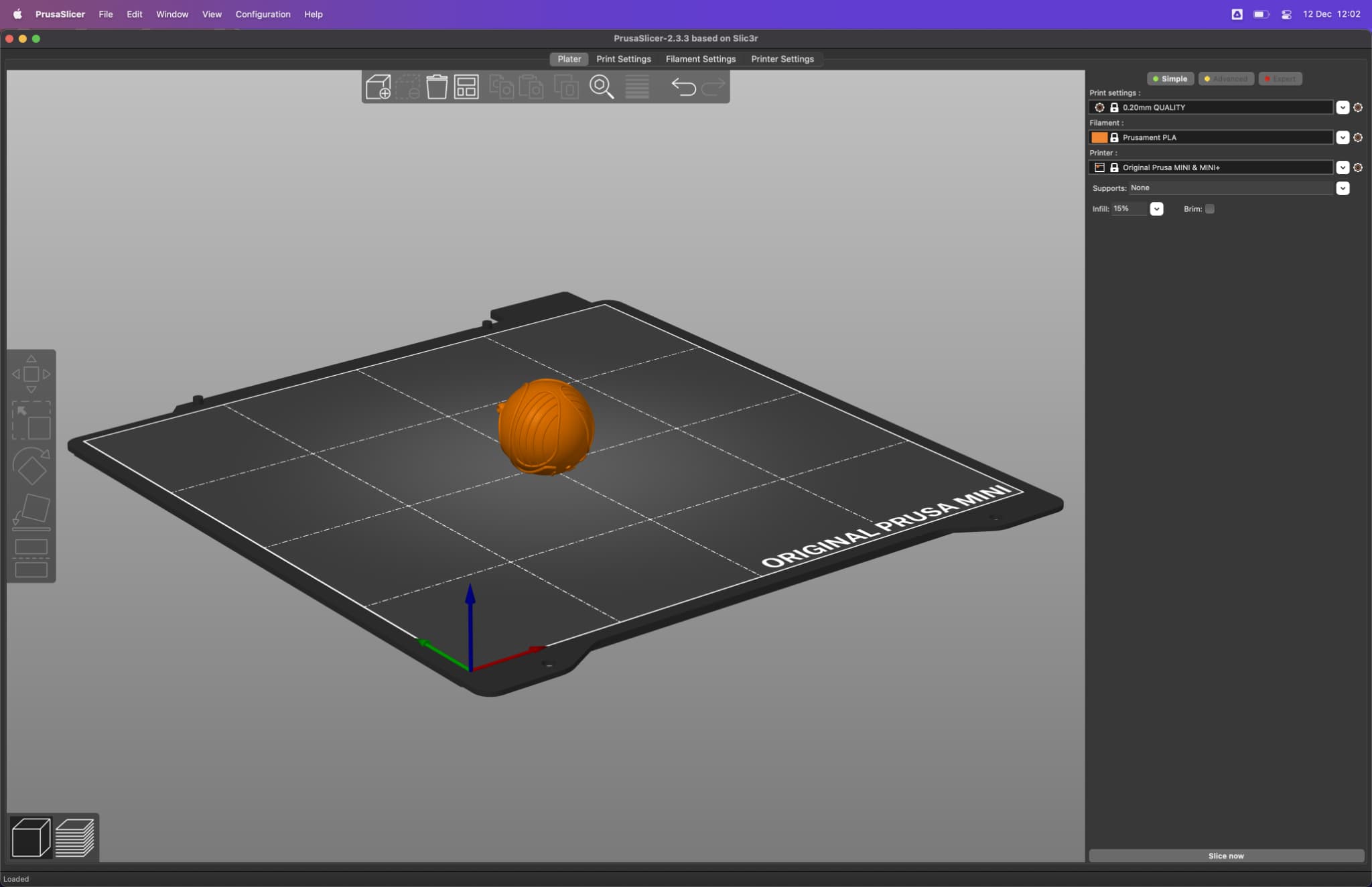Select the Move gizmo tool

tap(31, 374)
